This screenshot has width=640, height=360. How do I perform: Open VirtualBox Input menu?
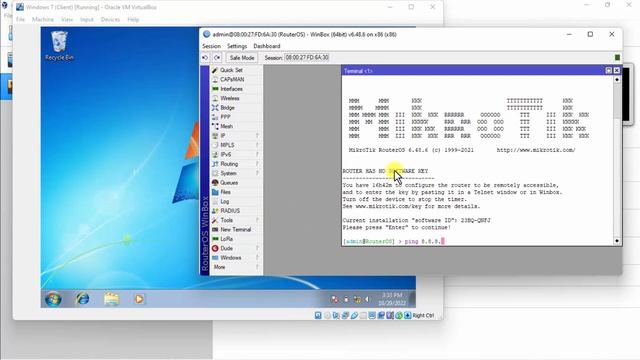(87, 20)
